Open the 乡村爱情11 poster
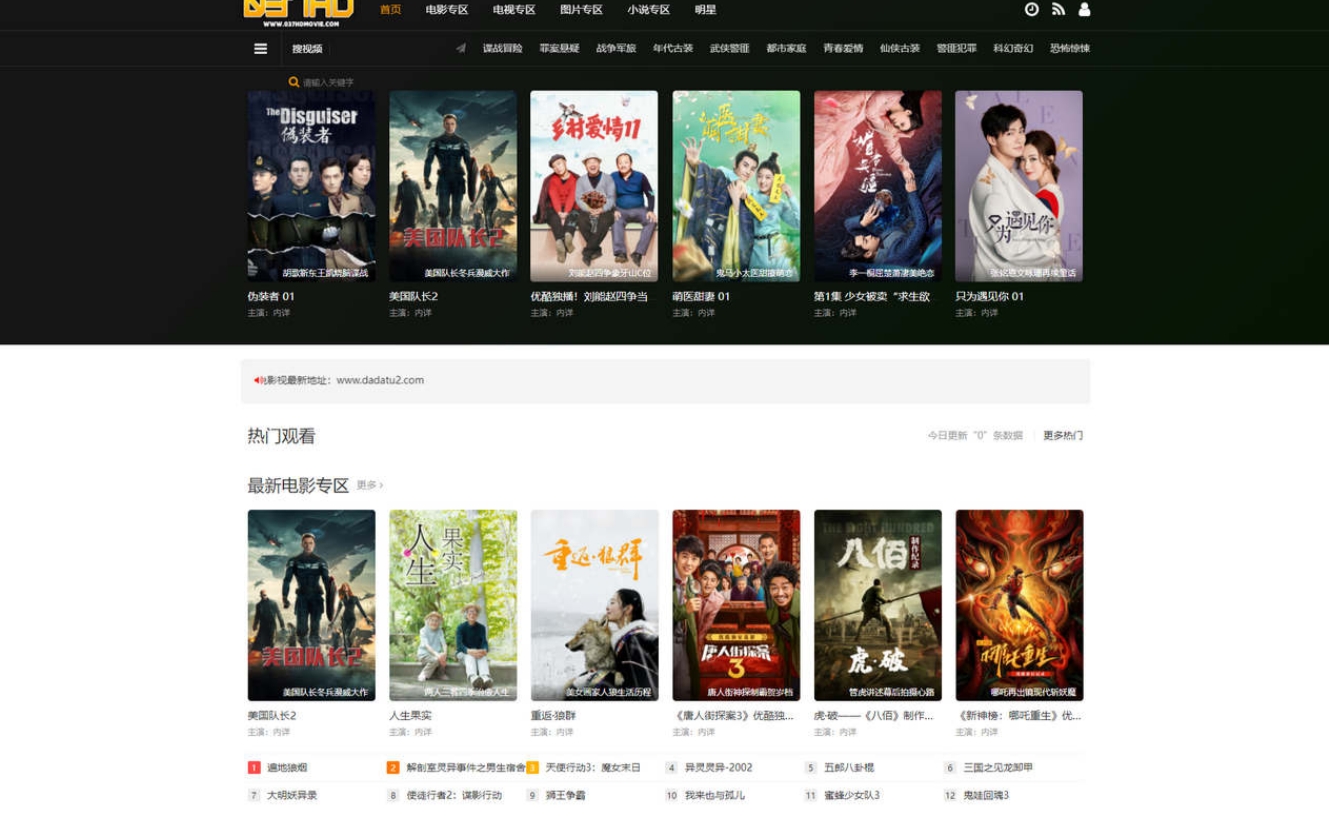This screenshot has width=1329, height=835. point(594,186)
